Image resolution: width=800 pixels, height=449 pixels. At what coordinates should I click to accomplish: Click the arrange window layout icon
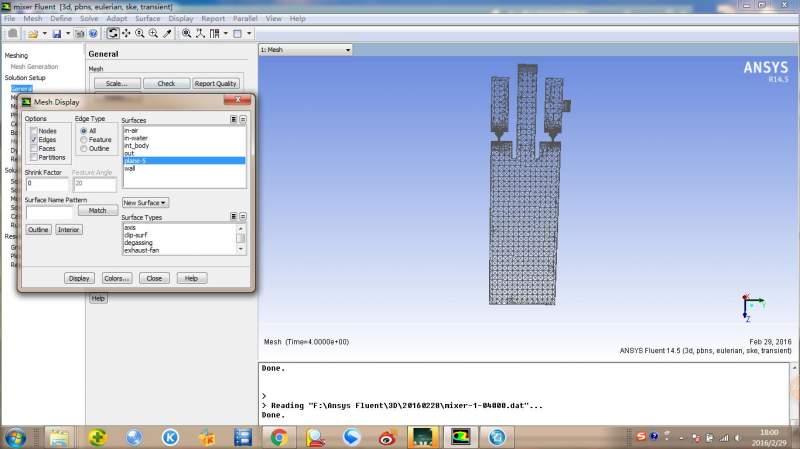[x=214, y=34]
